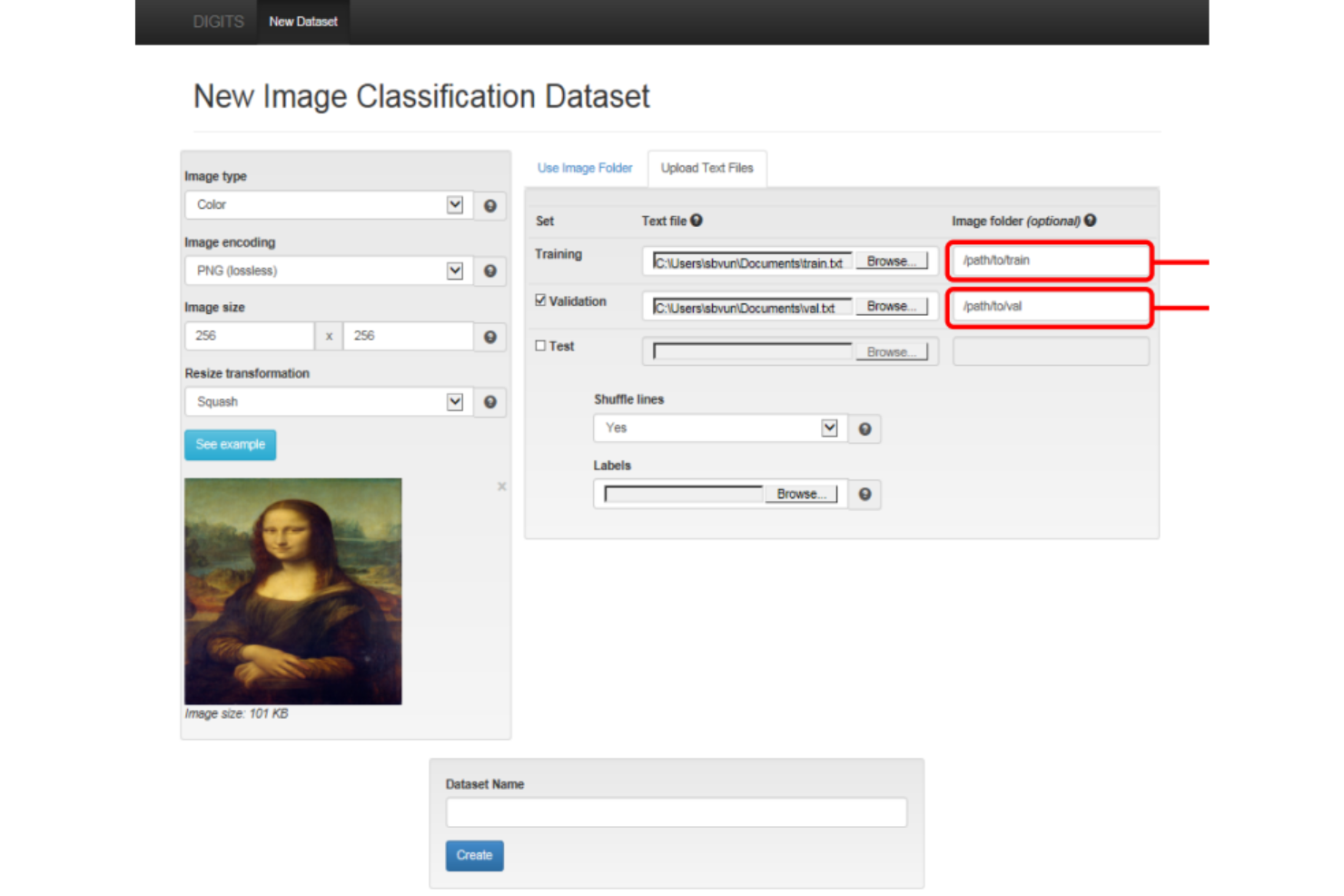Switch to the Use Image Folder tab
The height and width of the screenshot is (896, 1344).
tap(584, 168)
